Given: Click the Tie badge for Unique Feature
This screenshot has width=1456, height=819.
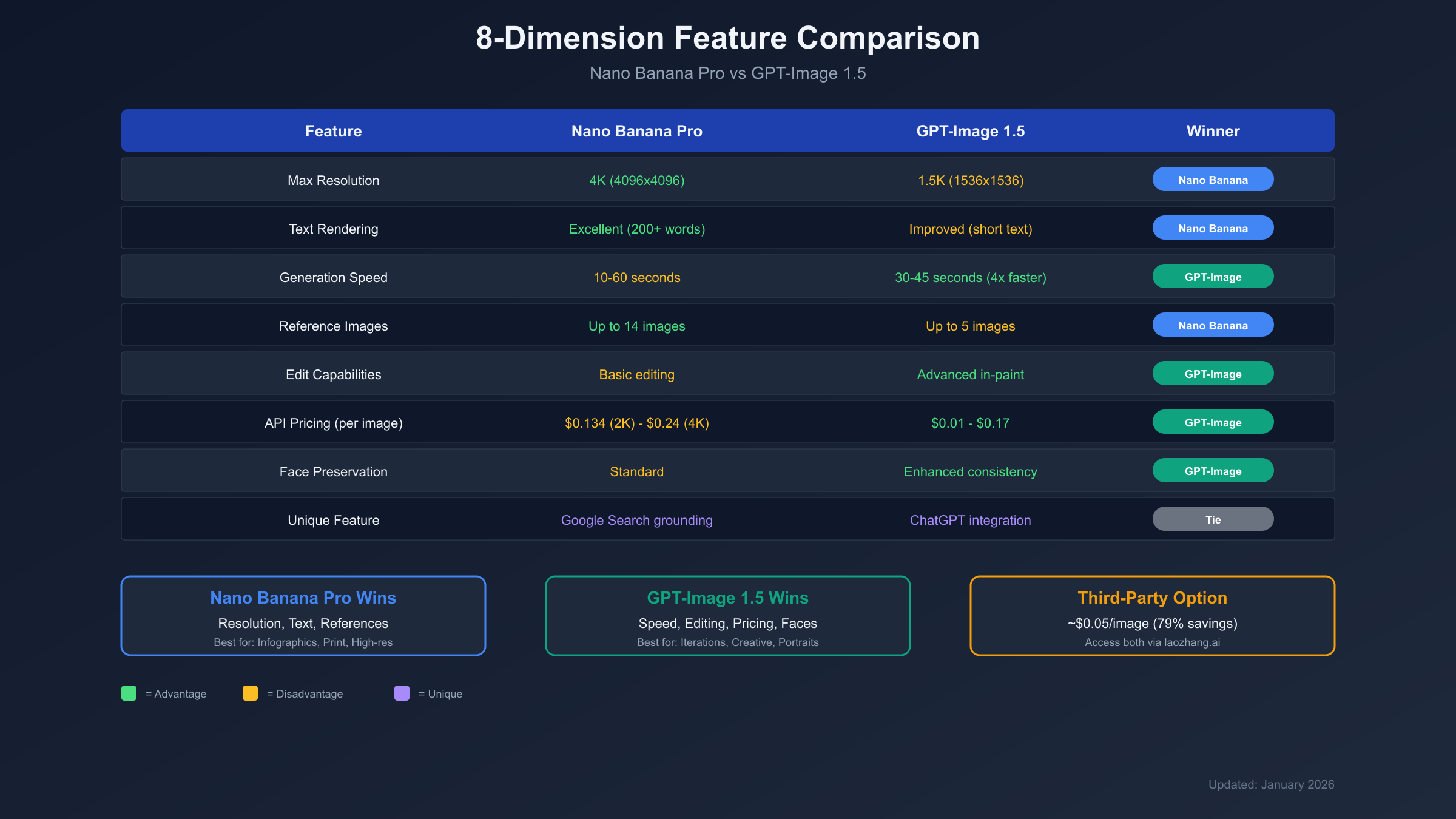Looking at the screenshot, I should click(x=1213, y=519).
